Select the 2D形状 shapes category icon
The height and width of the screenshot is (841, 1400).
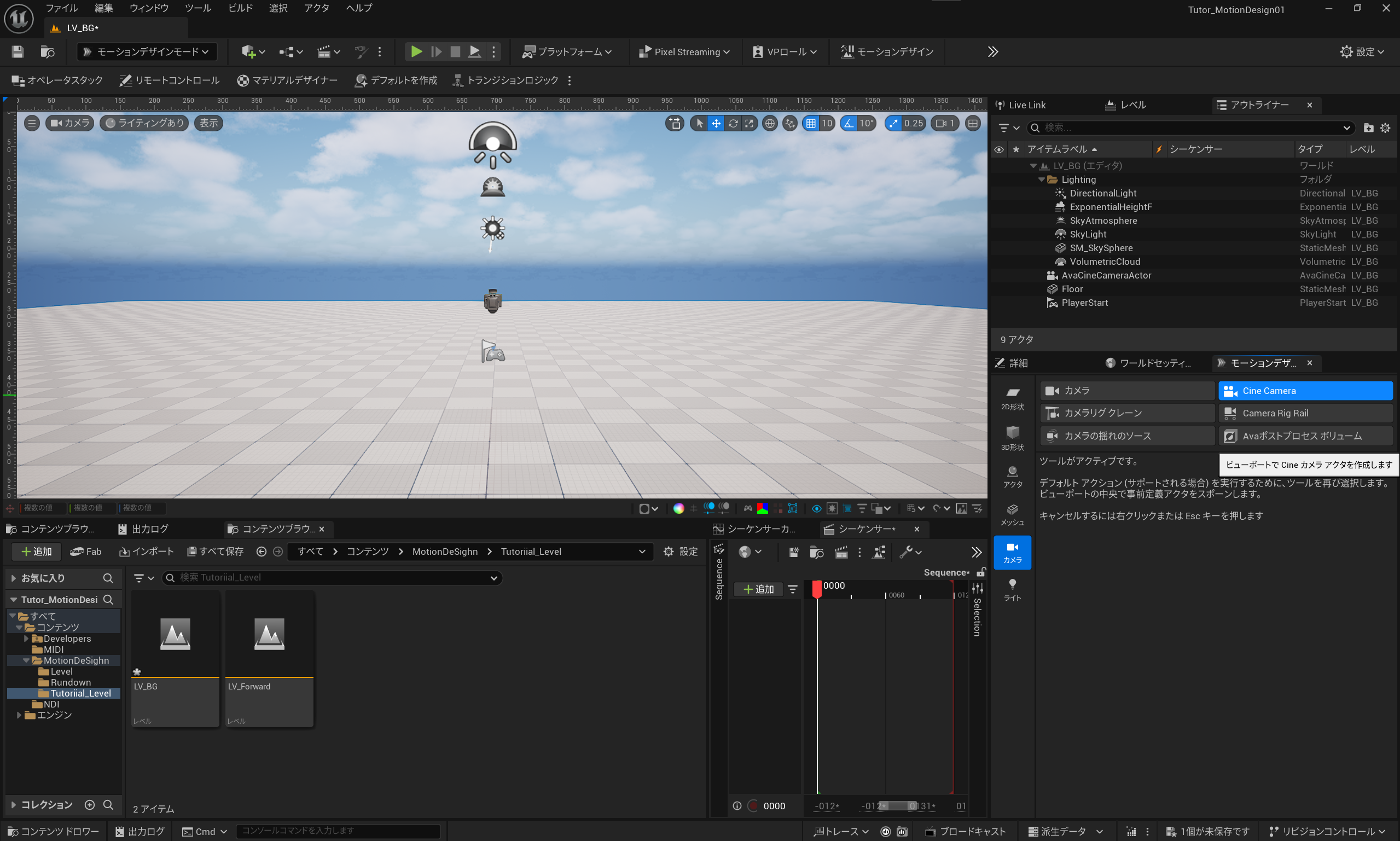[1012, 398]
